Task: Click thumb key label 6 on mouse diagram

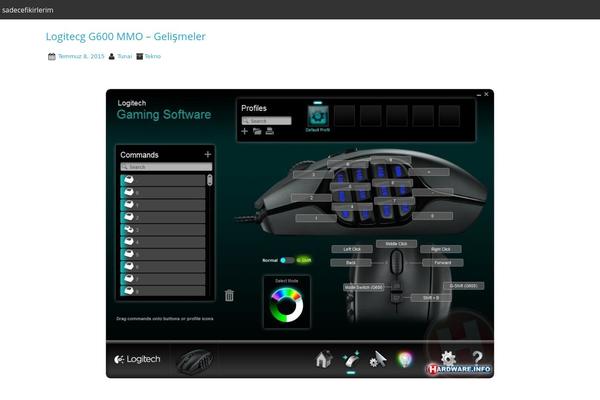Action: pos(347,164)
